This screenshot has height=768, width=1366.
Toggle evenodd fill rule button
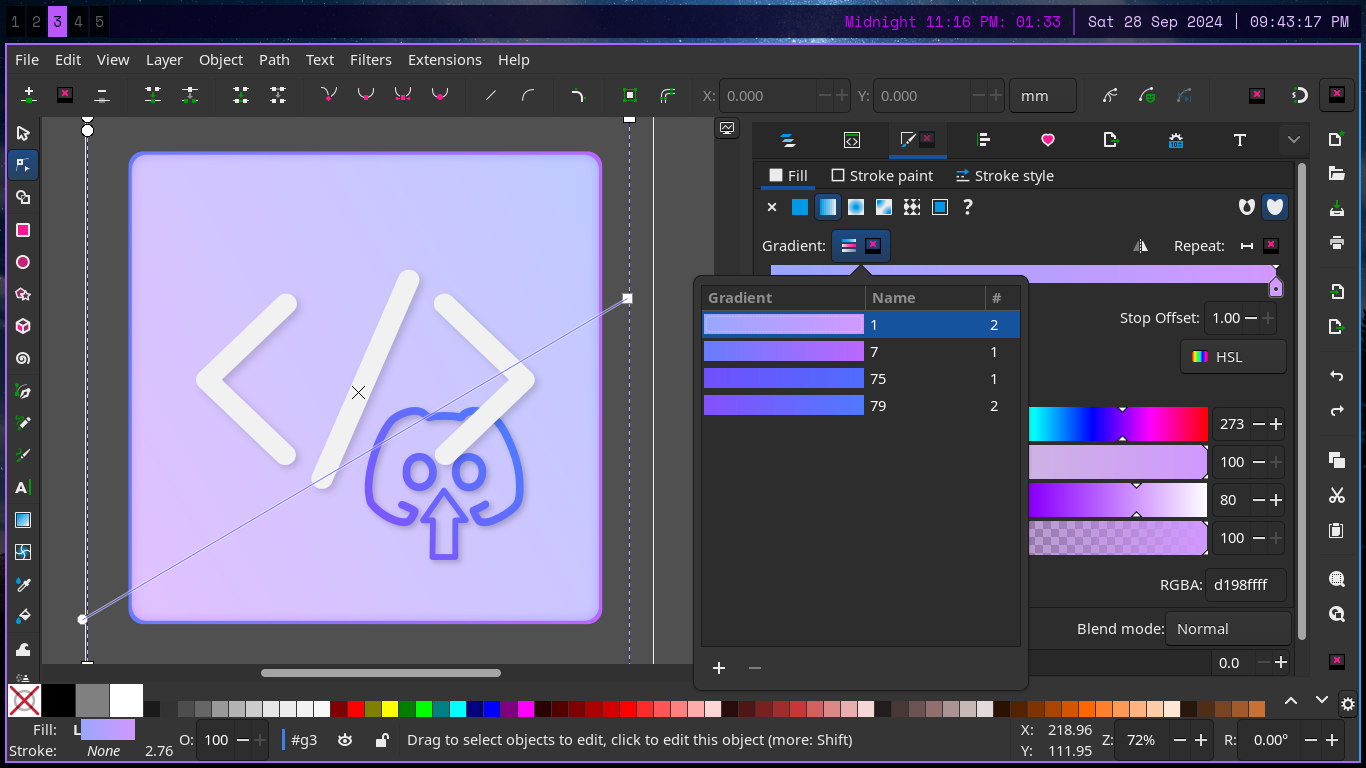click(x=1246, y=207)
